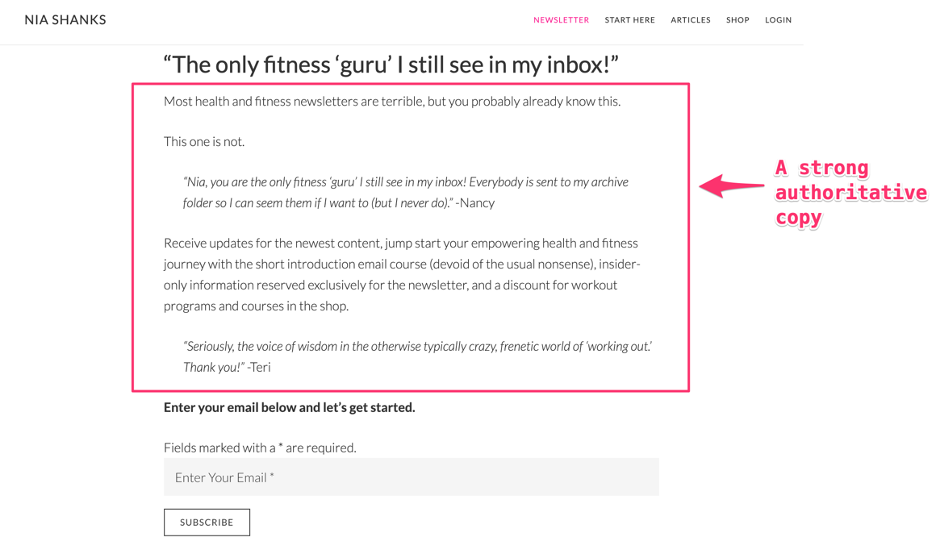
Task: Click the 'Receive updates for the newest content' paragraph
Action: tap(402, 274)
